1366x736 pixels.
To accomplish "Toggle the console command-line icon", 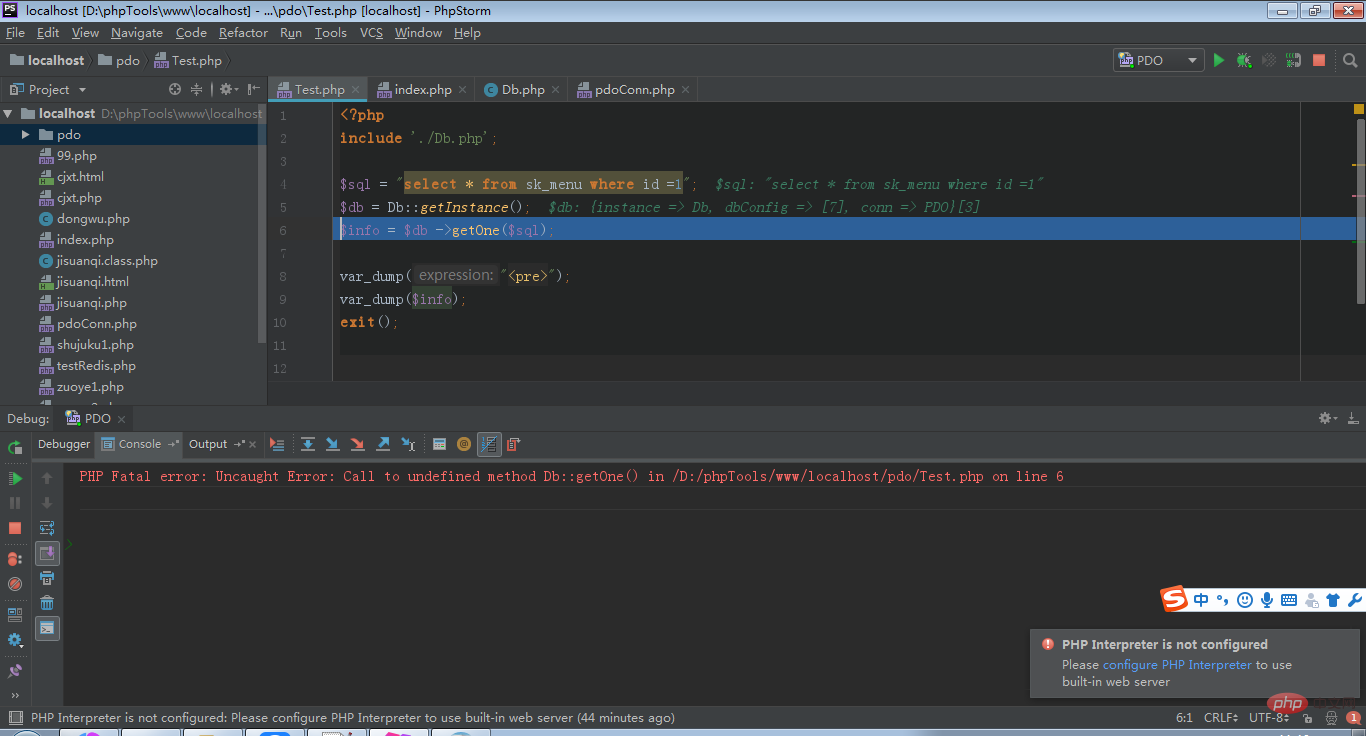I will click(47, 628).
